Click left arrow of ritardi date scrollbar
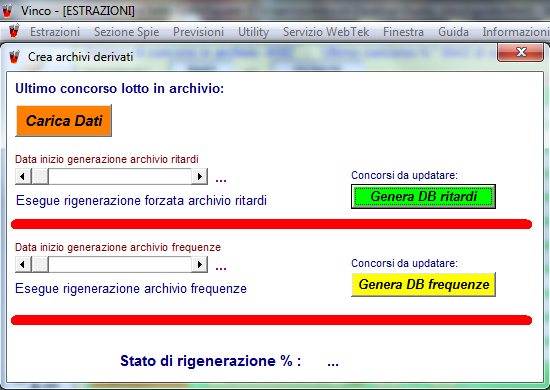 [x=23, y=176]
